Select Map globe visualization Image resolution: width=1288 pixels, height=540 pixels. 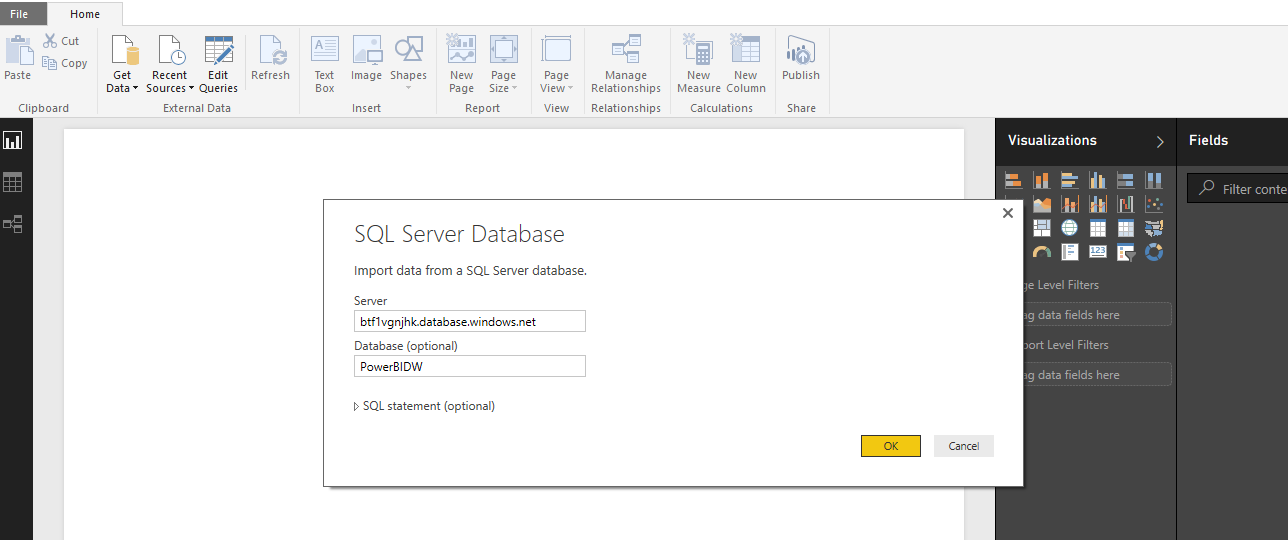pos(1069,228)
